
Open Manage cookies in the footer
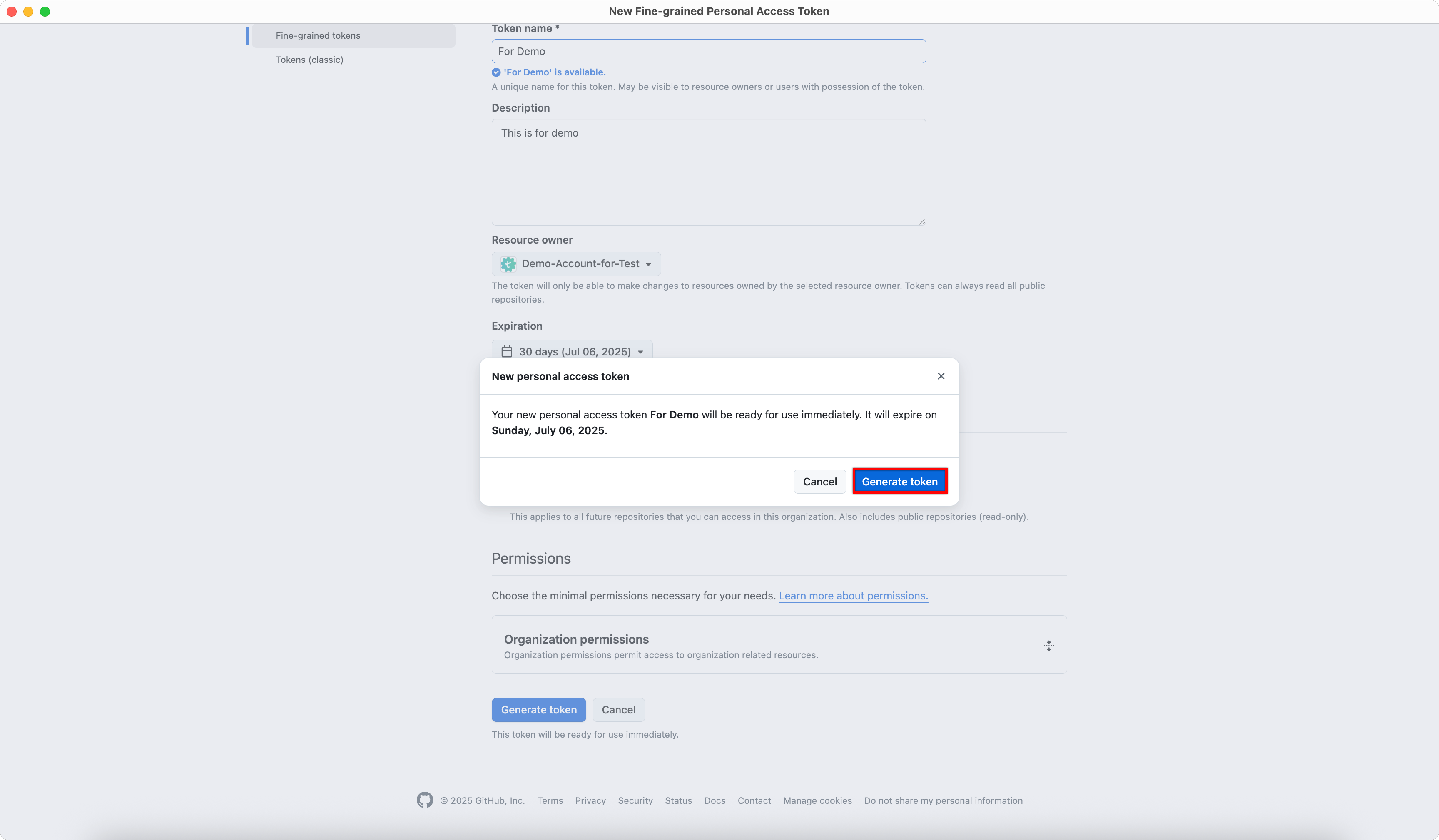(817, 800)
